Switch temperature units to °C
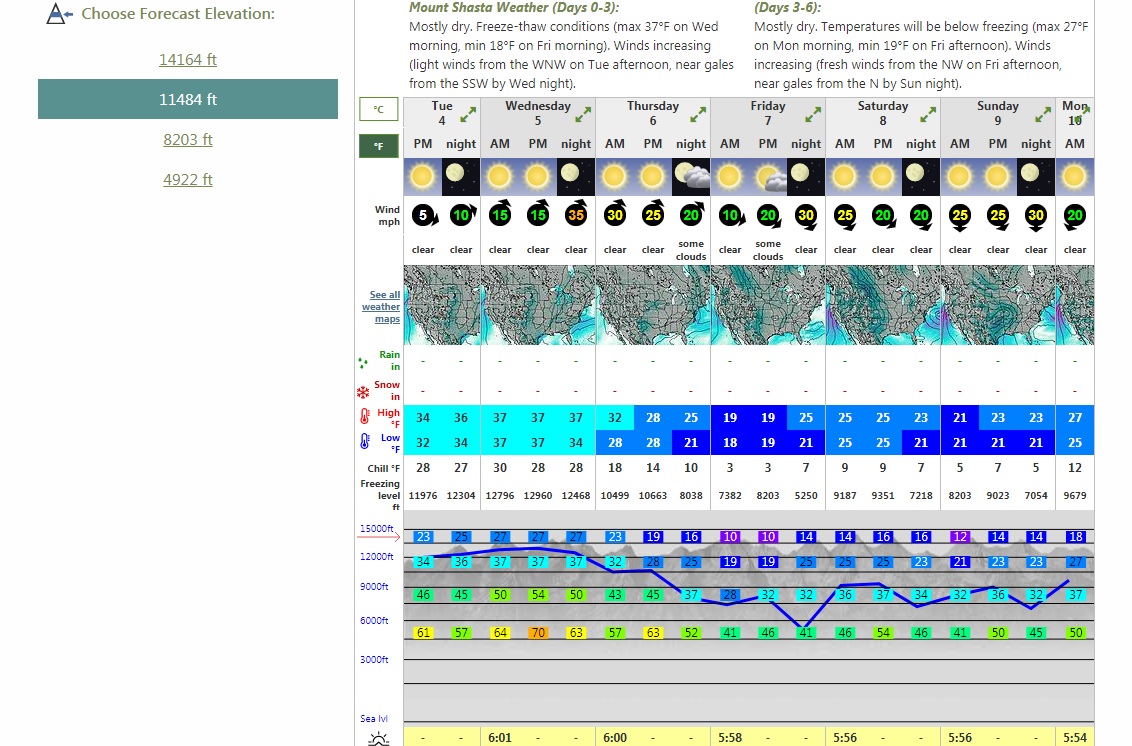The height and width of the screenshot is (746, 1132). (x=378, y=109)
